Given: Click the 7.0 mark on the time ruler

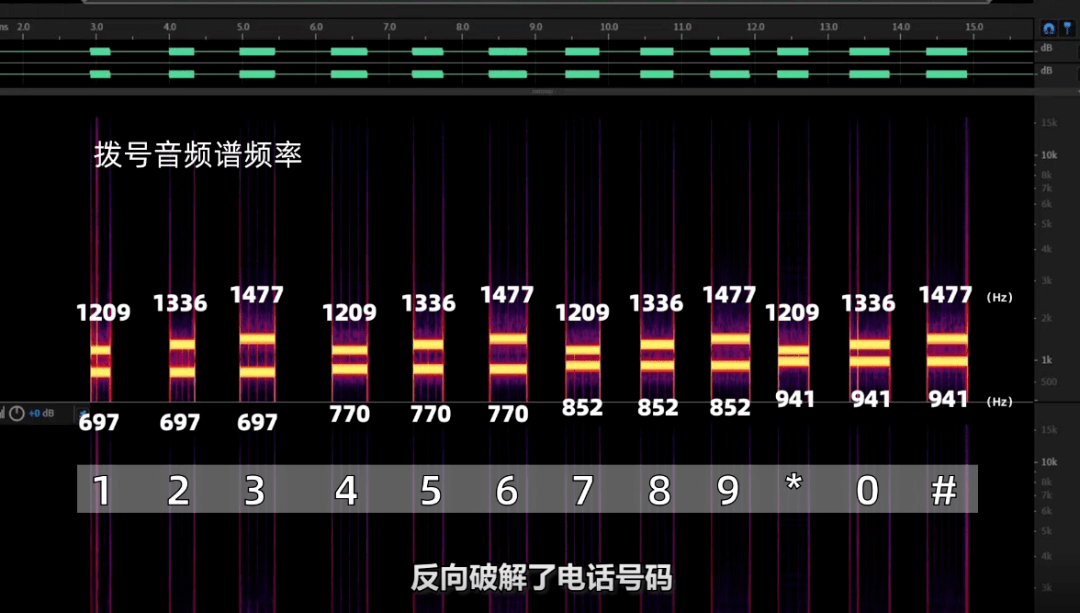Looking at the screenshot, I should 389,27.
